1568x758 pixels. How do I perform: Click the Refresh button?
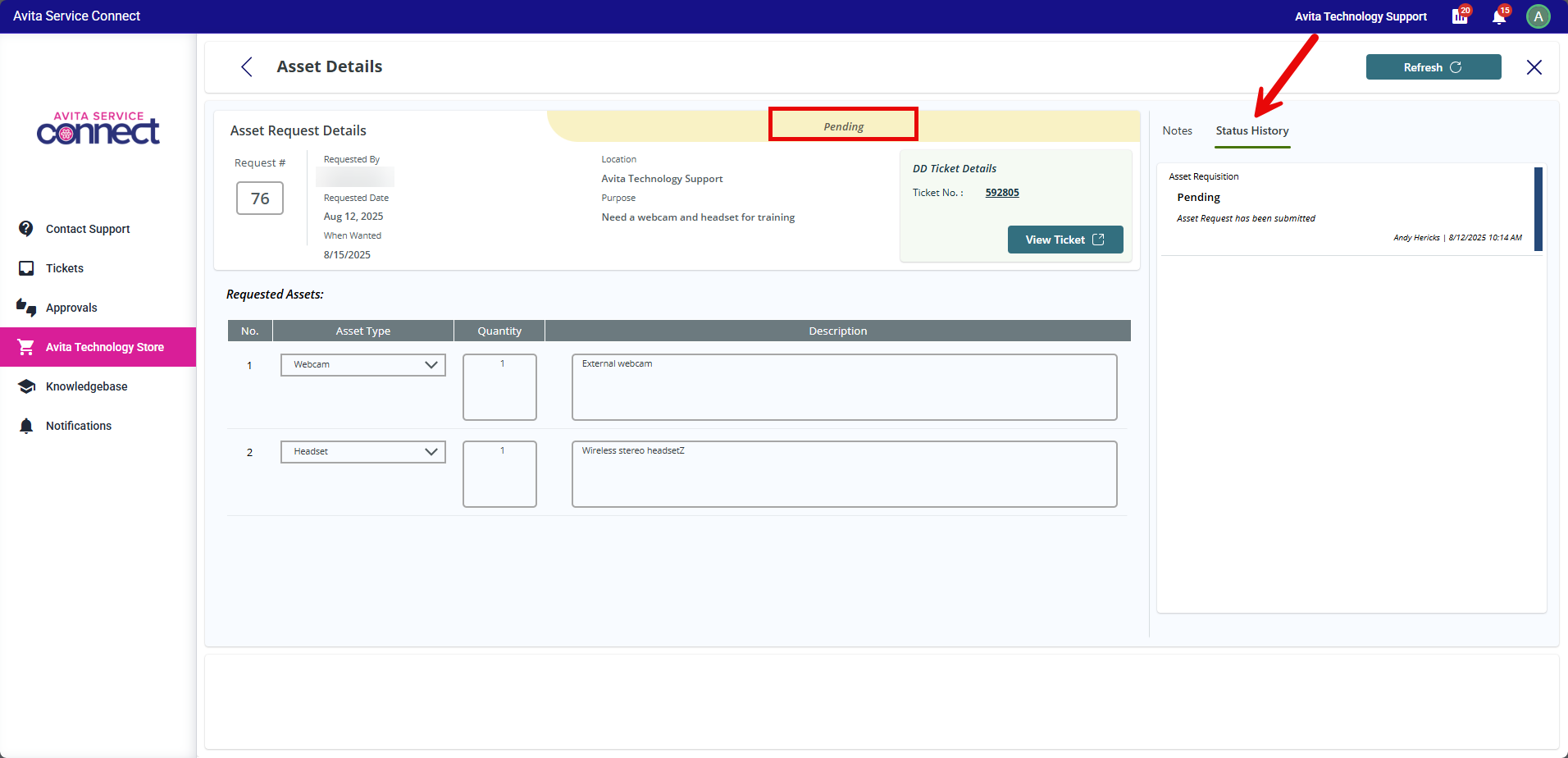[1433, 67]
